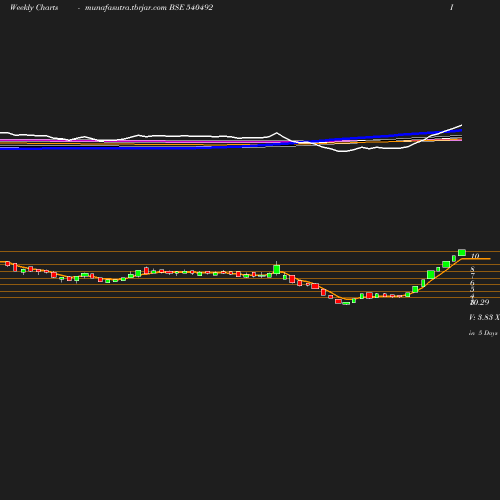Click "munafasutra.tbrjar.com BSE 540492" header text
500x500 pixels.
[149, 8]
